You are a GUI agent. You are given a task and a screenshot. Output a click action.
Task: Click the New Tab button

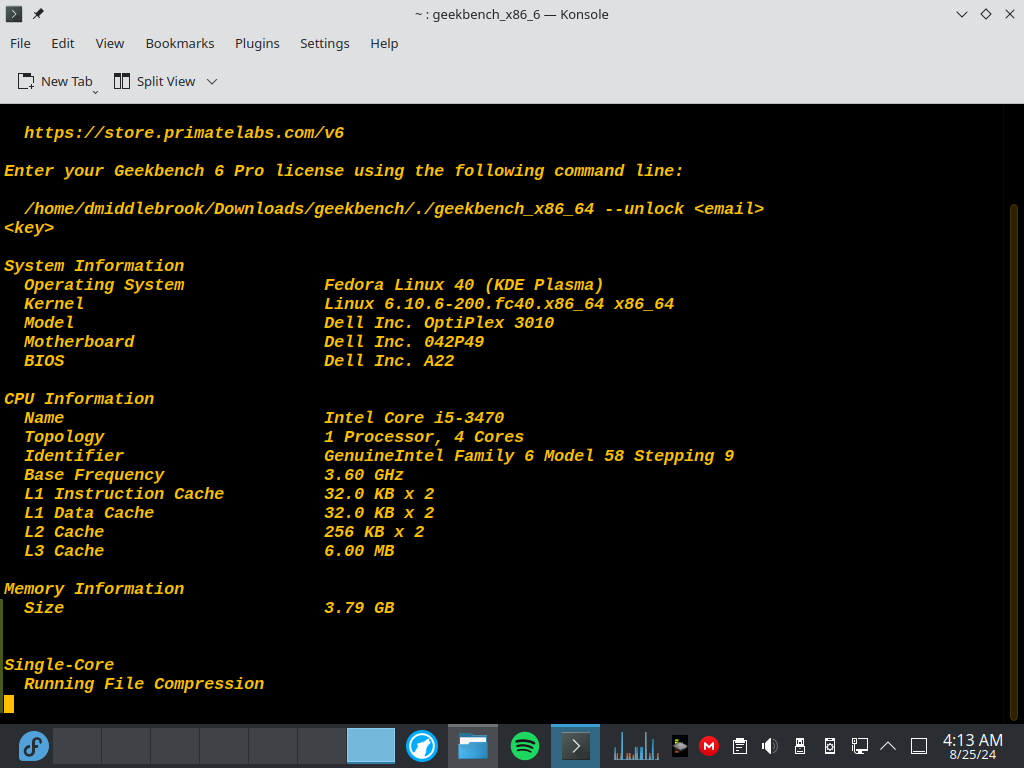click(x=54, y=81)
